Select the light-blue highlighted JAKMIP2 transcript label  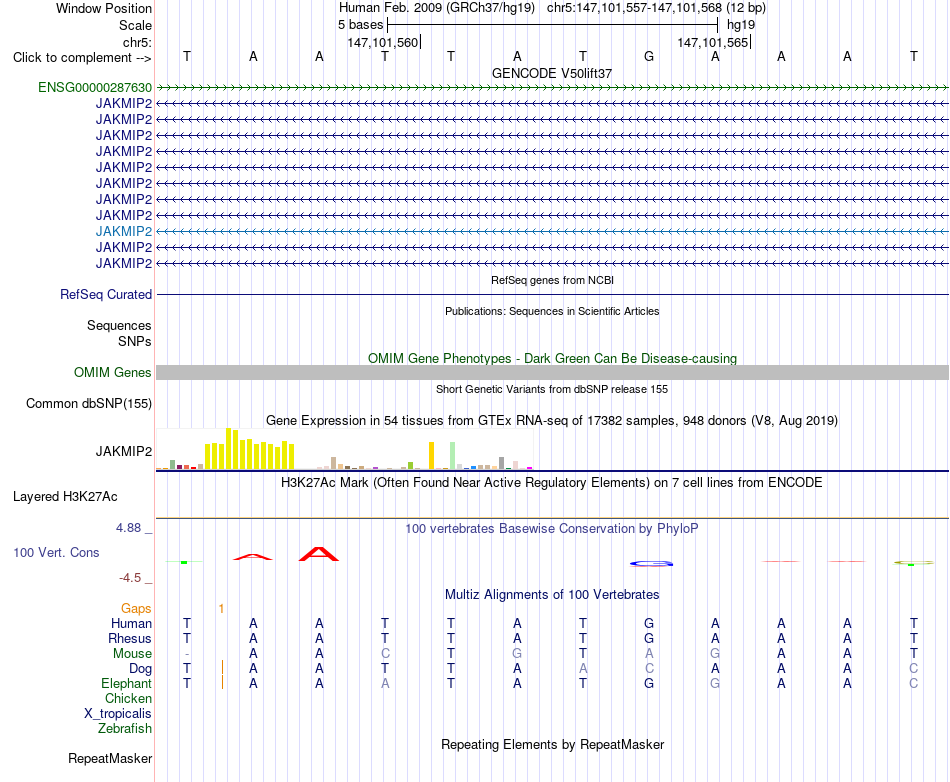pos(124,231)
